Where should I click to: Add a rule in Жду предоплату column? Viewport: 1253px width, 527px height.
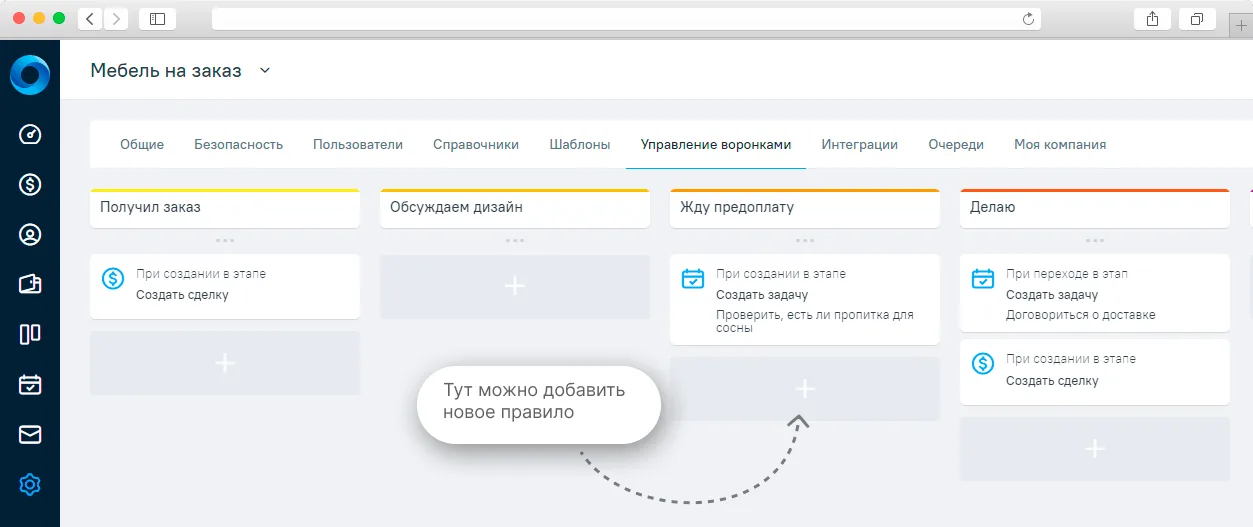(805, 388)
